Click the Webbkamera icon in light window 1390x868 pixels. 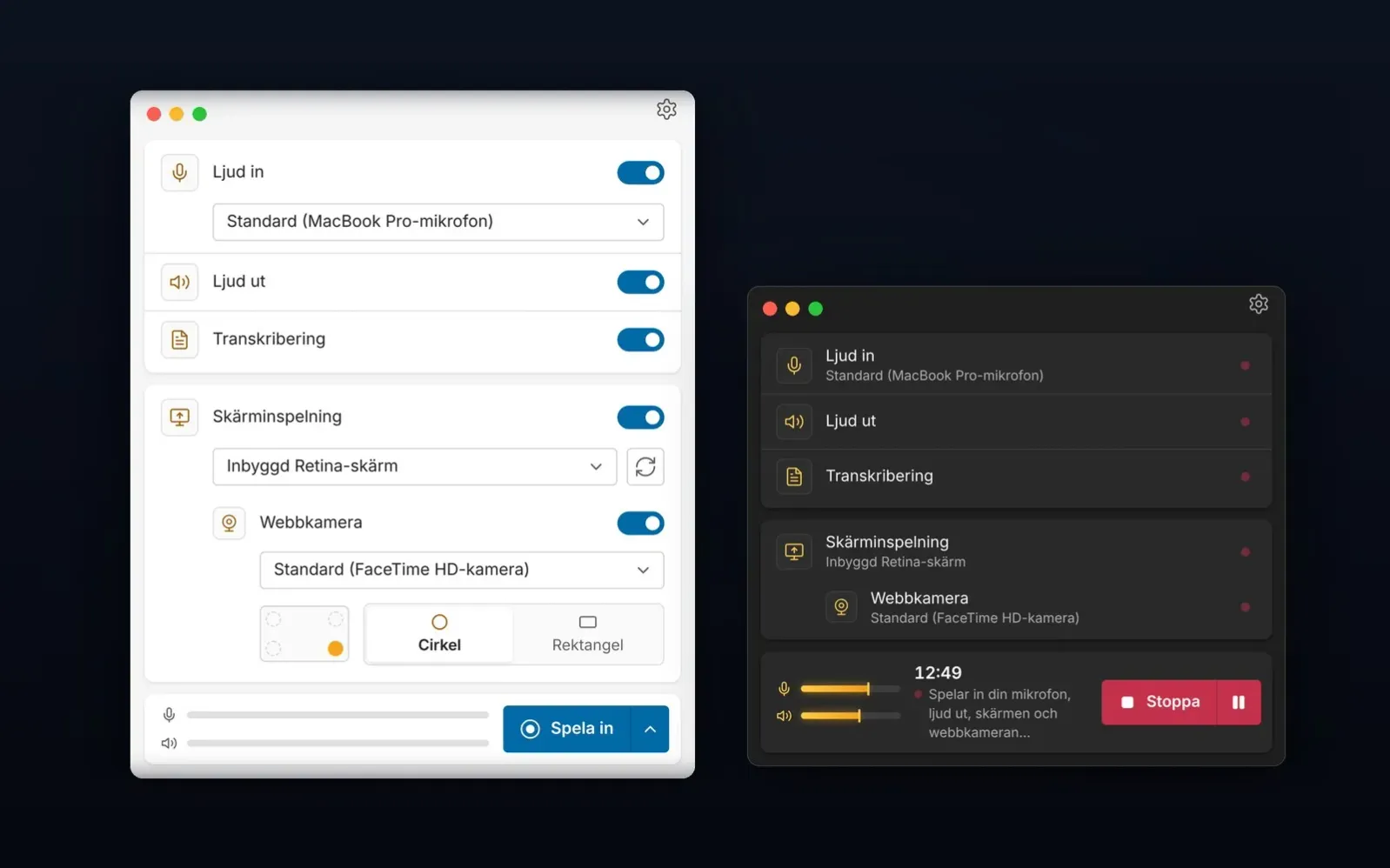(x=229, y=523)
